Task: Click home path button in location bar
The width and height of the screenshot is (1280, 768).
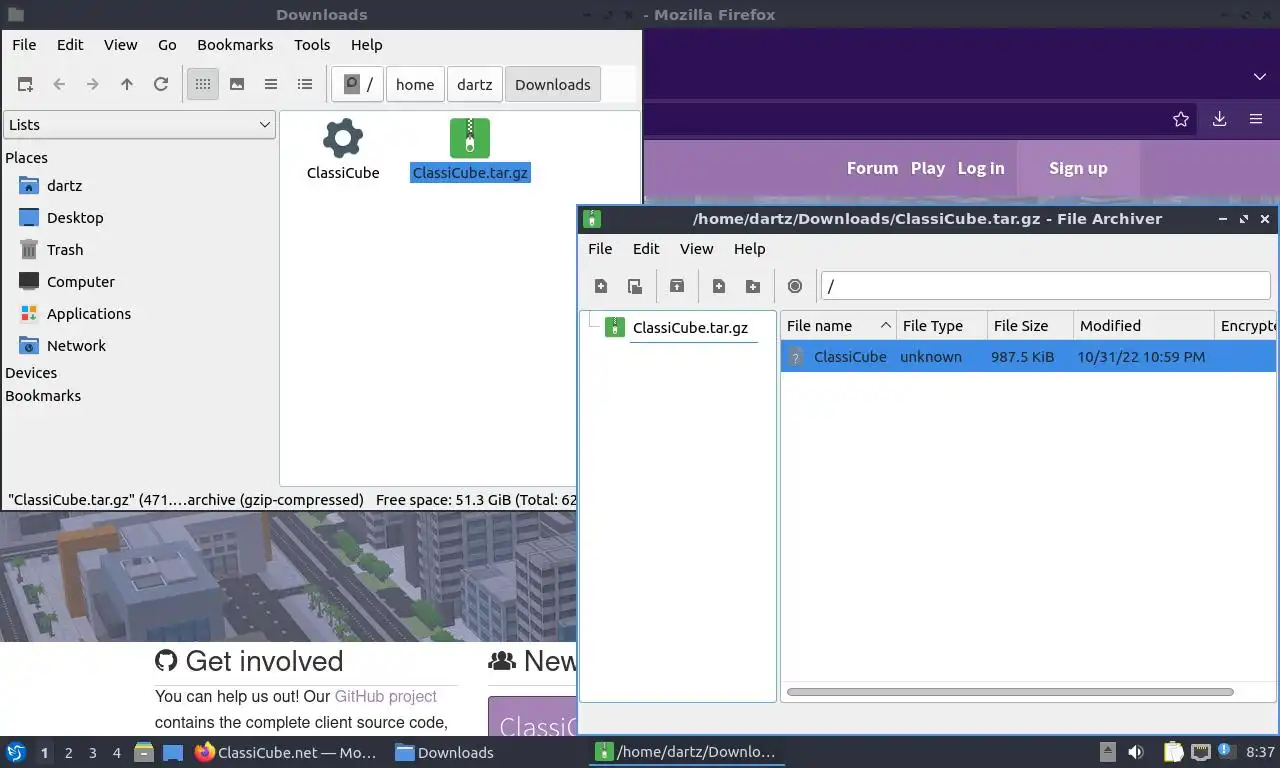Action: 415,84
